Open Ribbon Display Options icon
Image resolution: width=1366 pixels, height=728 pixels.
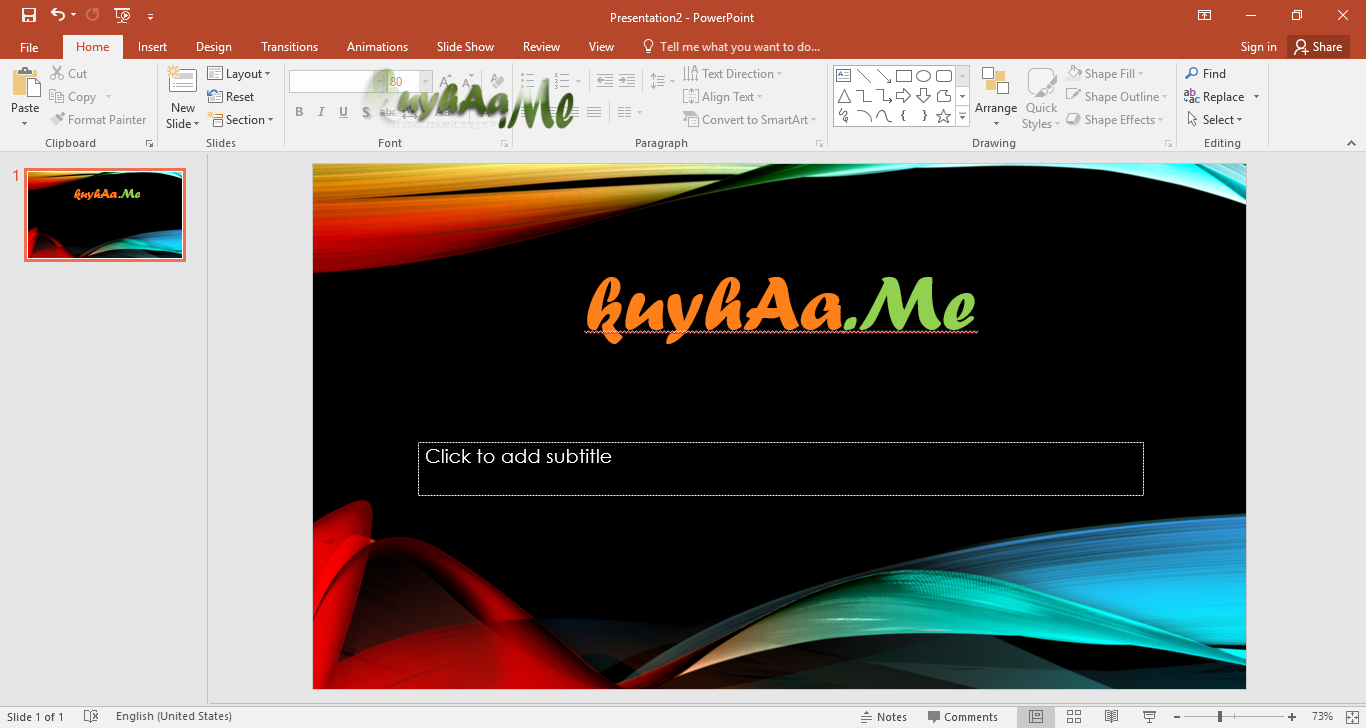coord(1205,15)
